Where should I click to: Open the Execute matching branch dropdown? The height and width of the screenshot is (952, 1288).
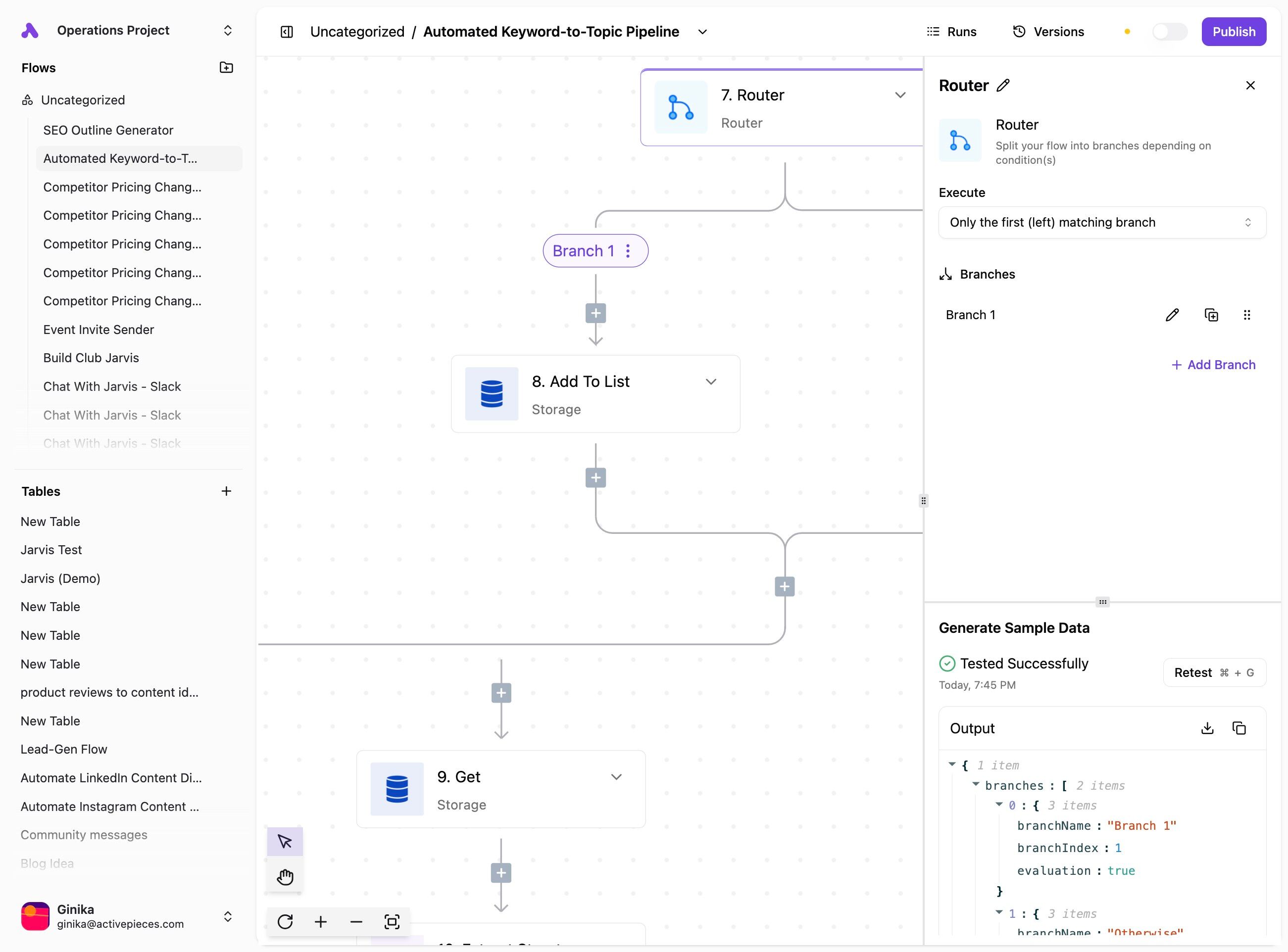[x=1102, y=223]
